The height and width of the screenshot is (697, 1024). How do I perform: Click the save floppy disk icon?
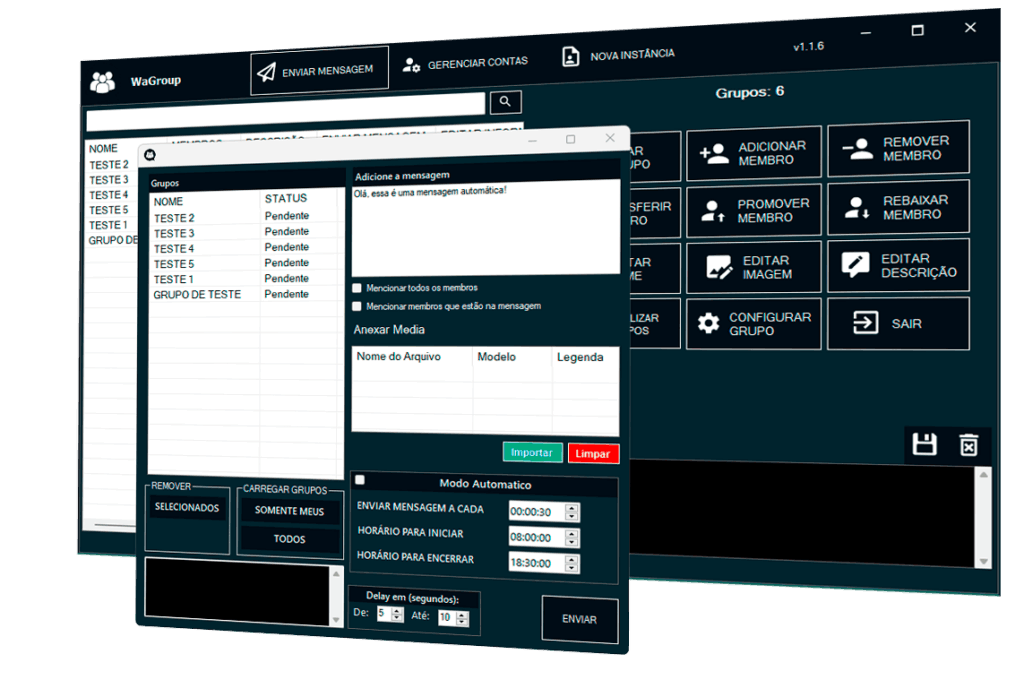pyautogui.click(x=925, y=444)
